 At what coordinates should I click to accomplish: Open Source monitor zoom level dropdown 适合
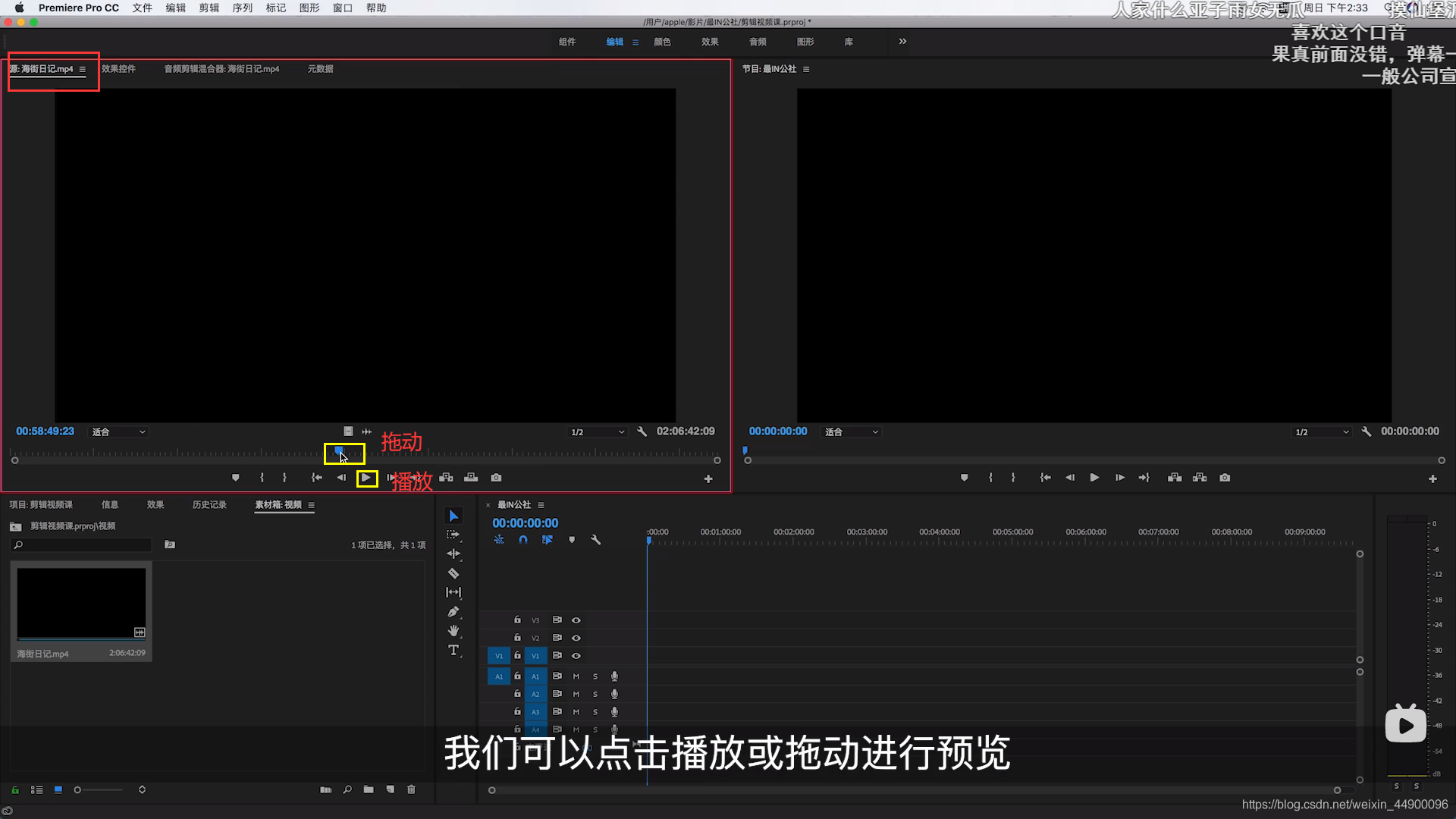pyautogui.click(x=119, y=432)
